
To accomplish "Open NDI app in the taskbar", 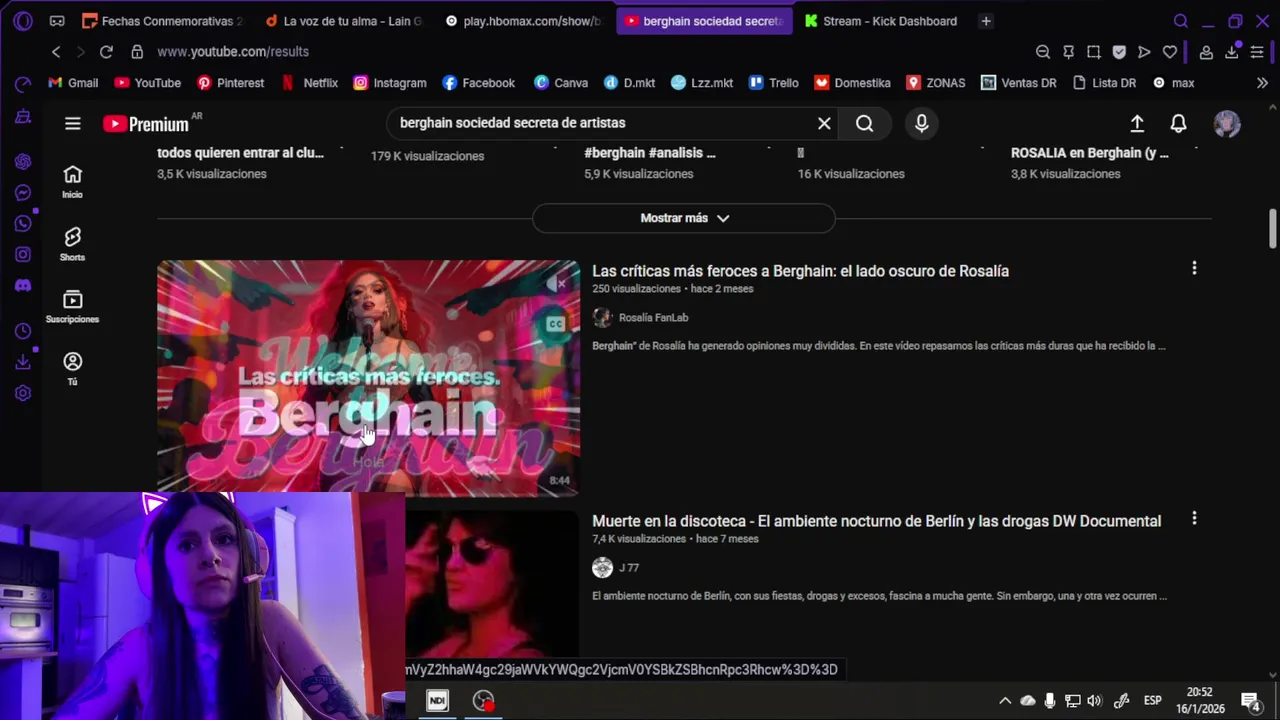I will pos(437,701).
